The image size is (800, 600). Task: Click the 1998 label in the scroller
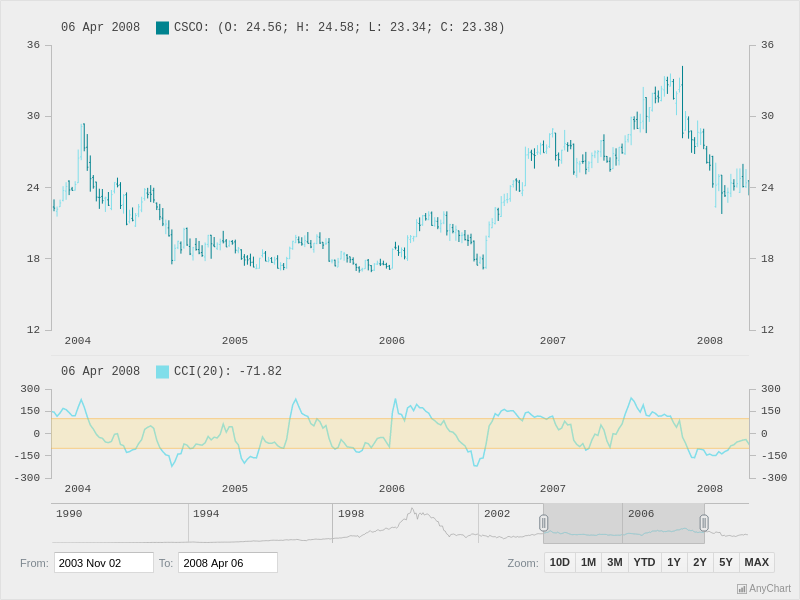[x=351, y=514]
